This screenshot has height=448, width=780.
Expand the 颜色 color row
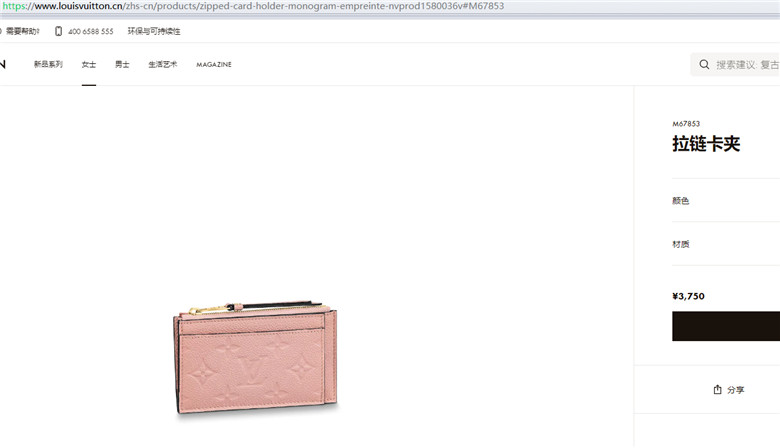click(726, 200)
